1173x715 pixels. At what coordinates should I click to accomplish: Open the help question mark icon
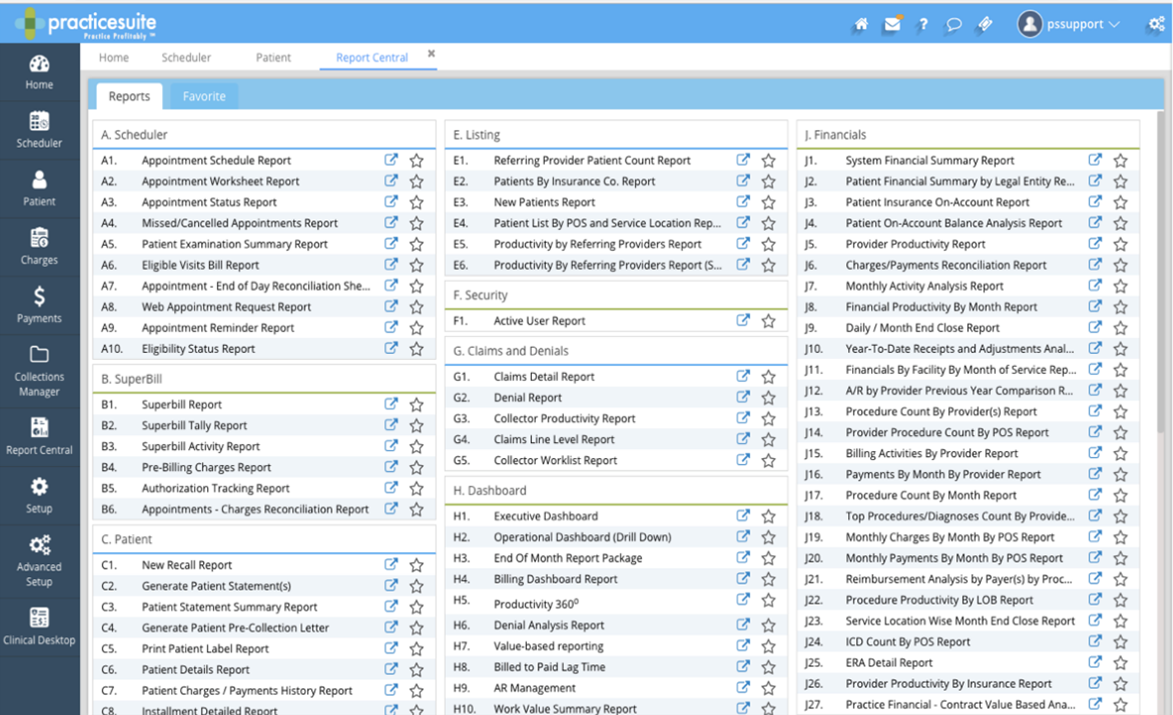(x=922, y=24)
